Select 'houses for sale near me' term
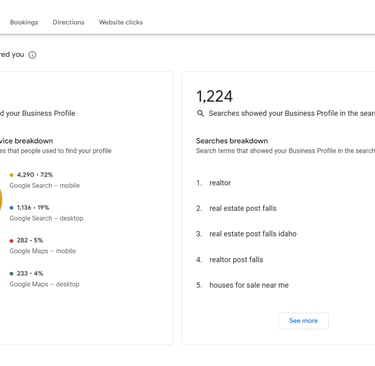The height and width of the screenshot is (366, 375). (x=249, y=285)
